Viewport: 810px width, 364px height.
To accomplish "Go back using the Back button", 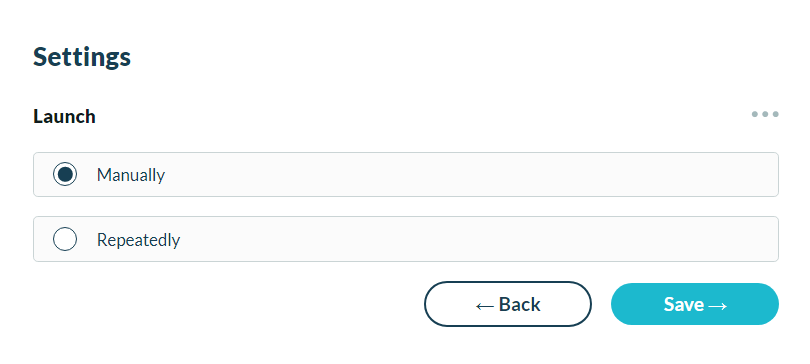I will click(508, 304).
